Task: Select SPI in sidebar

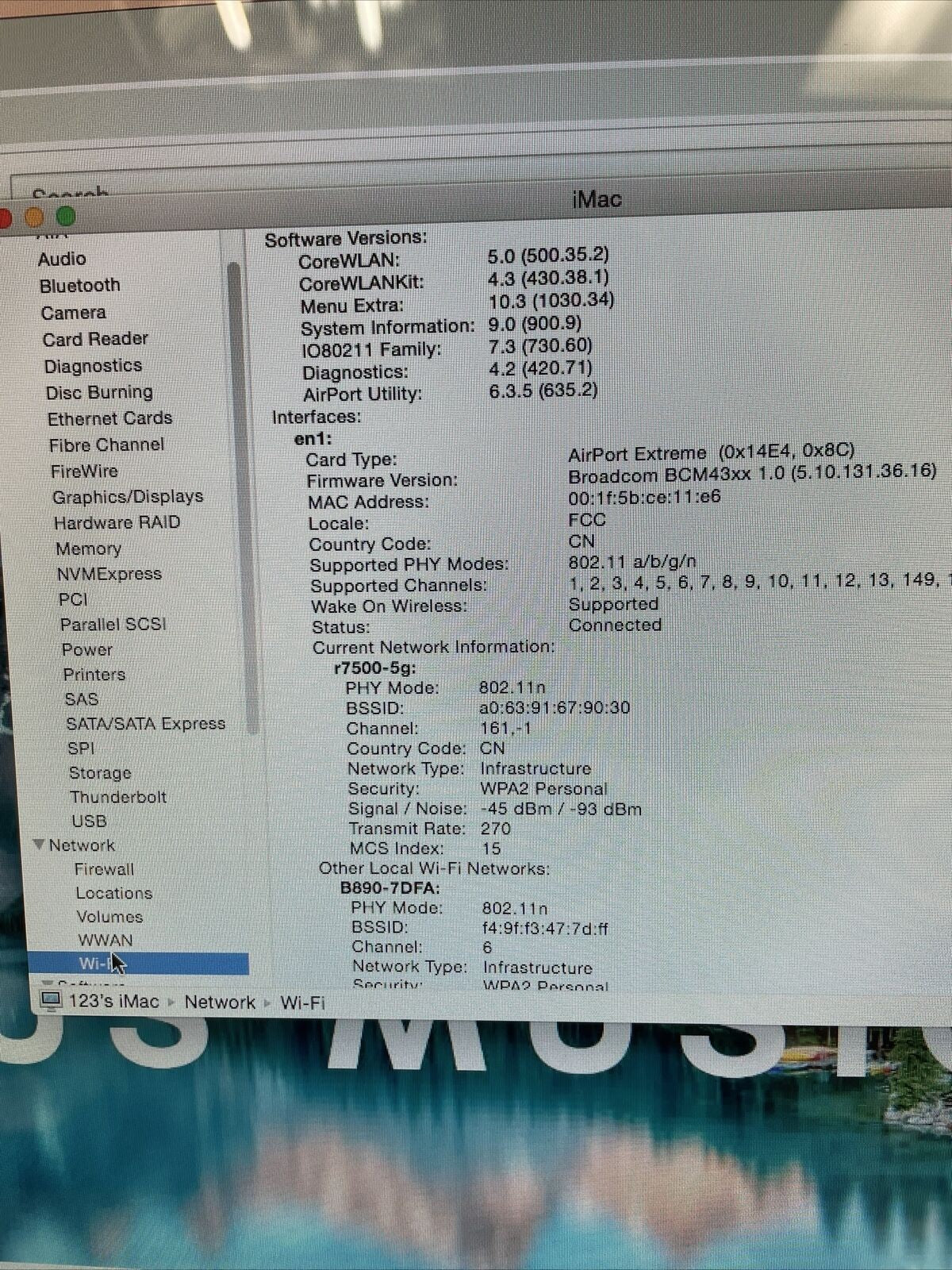Action: (x=80, y=748)
